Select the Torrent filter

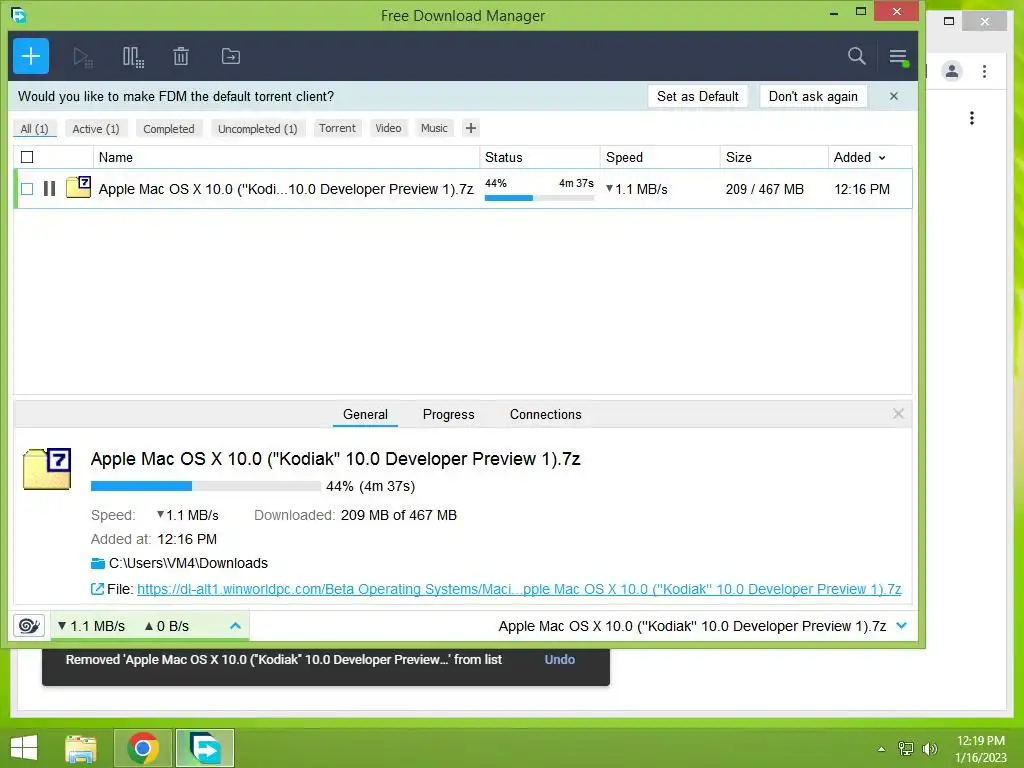coord(337,128)
